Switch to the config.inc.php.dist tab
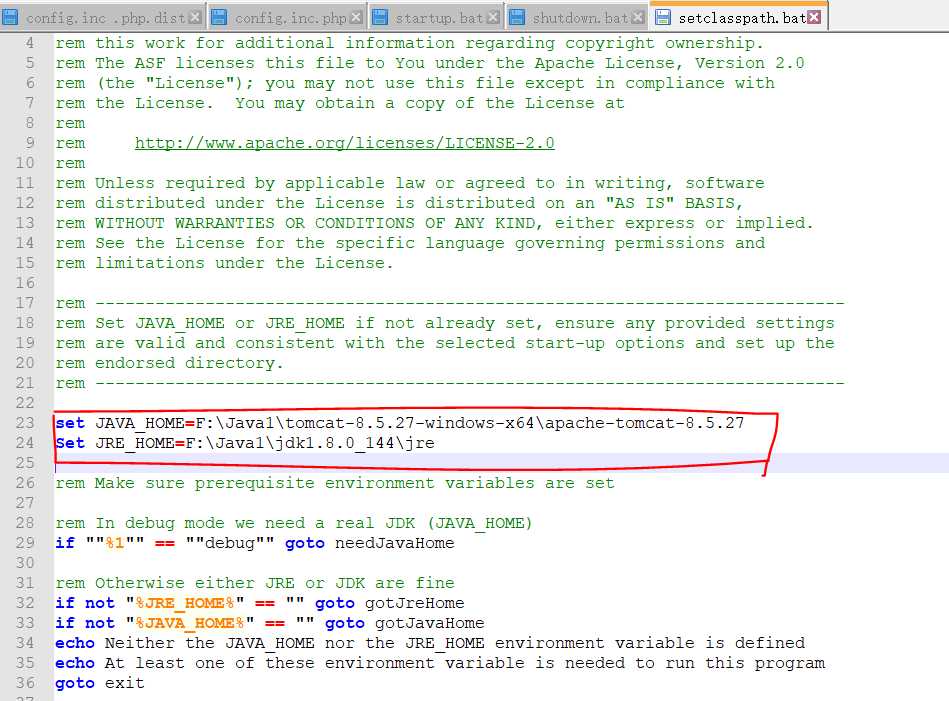949x701 pixels. coord(105,18)
